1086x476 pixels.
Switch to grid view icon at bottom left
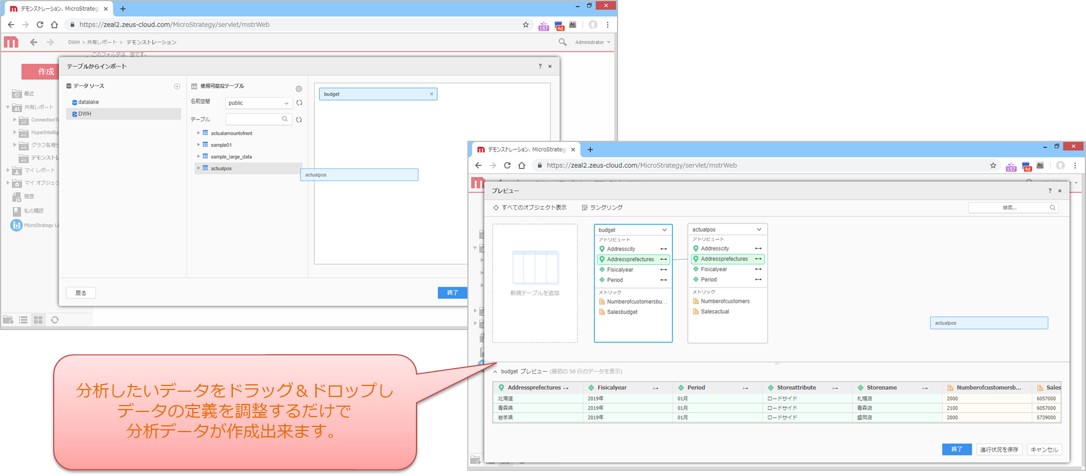click(39, 320)
